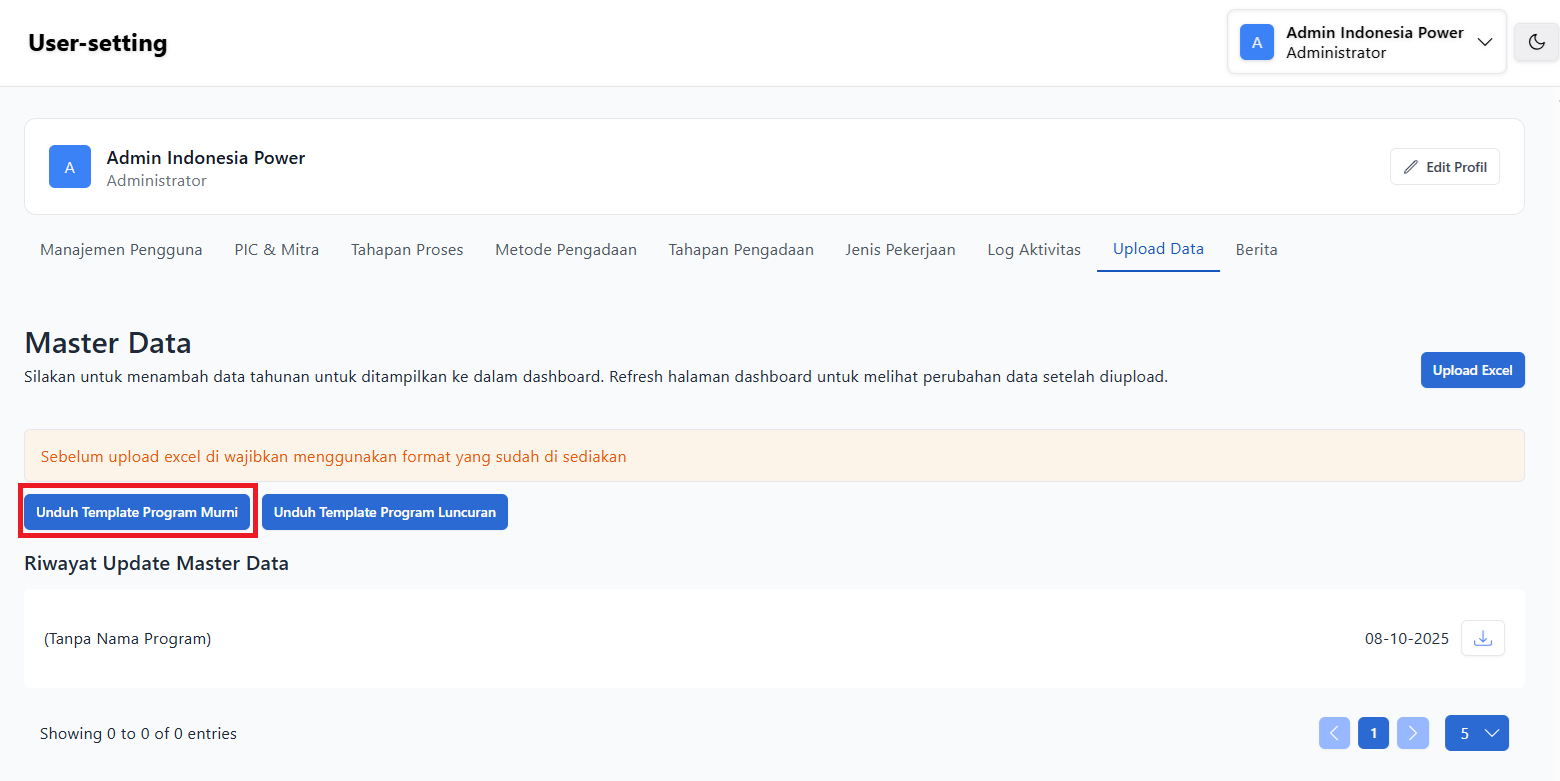Open the entries-per-page dropdown showing 5

pyautogui.click(x=1476, y=733)
